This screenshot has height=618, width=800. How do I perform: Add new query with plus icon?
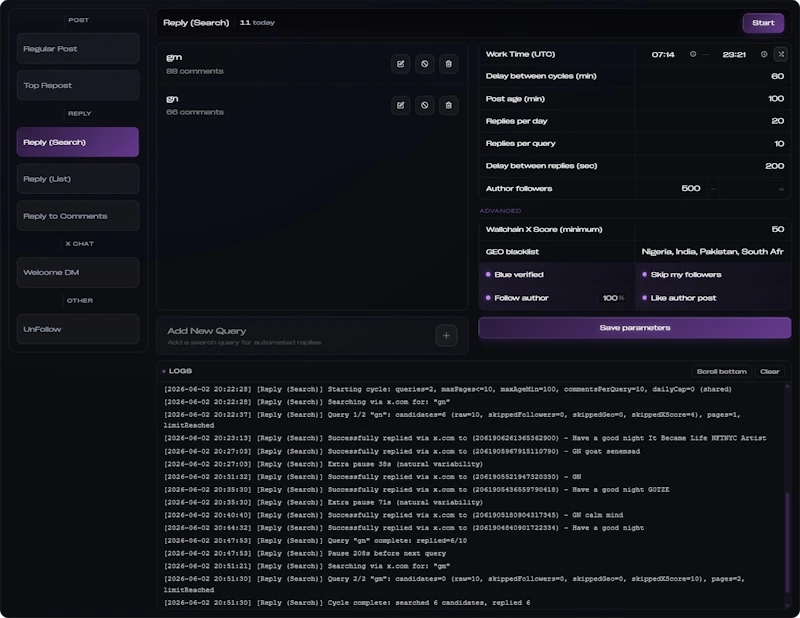click(446, 336)
